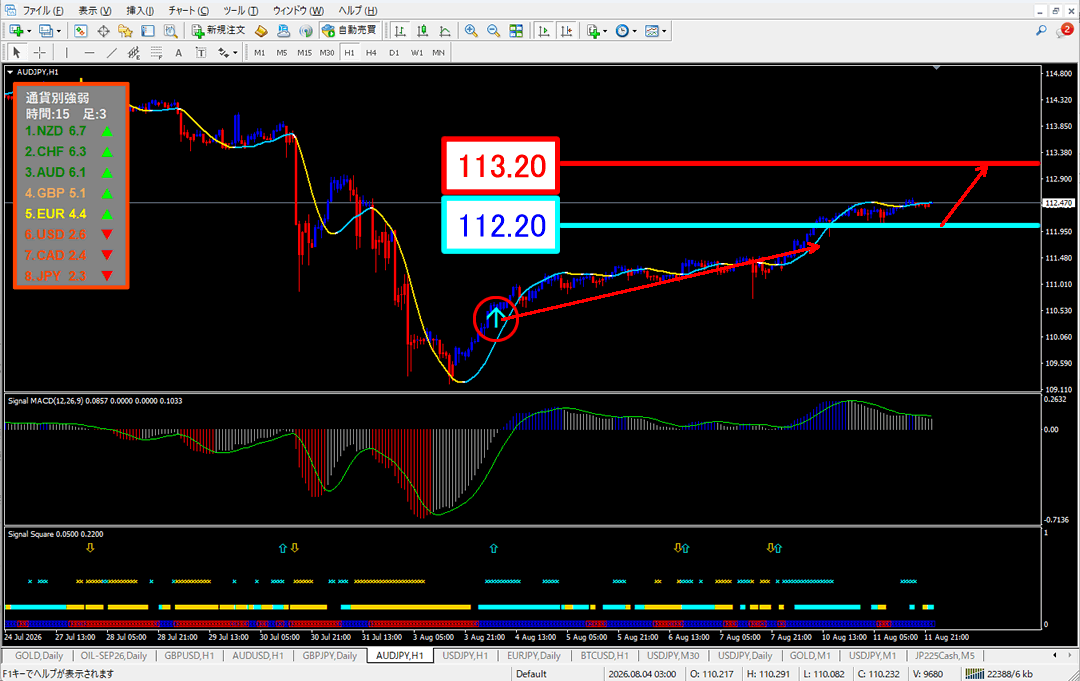Choose the Fibonacci retracement tool
This screenshot has height=681, width=1080.
click(156, 52)
